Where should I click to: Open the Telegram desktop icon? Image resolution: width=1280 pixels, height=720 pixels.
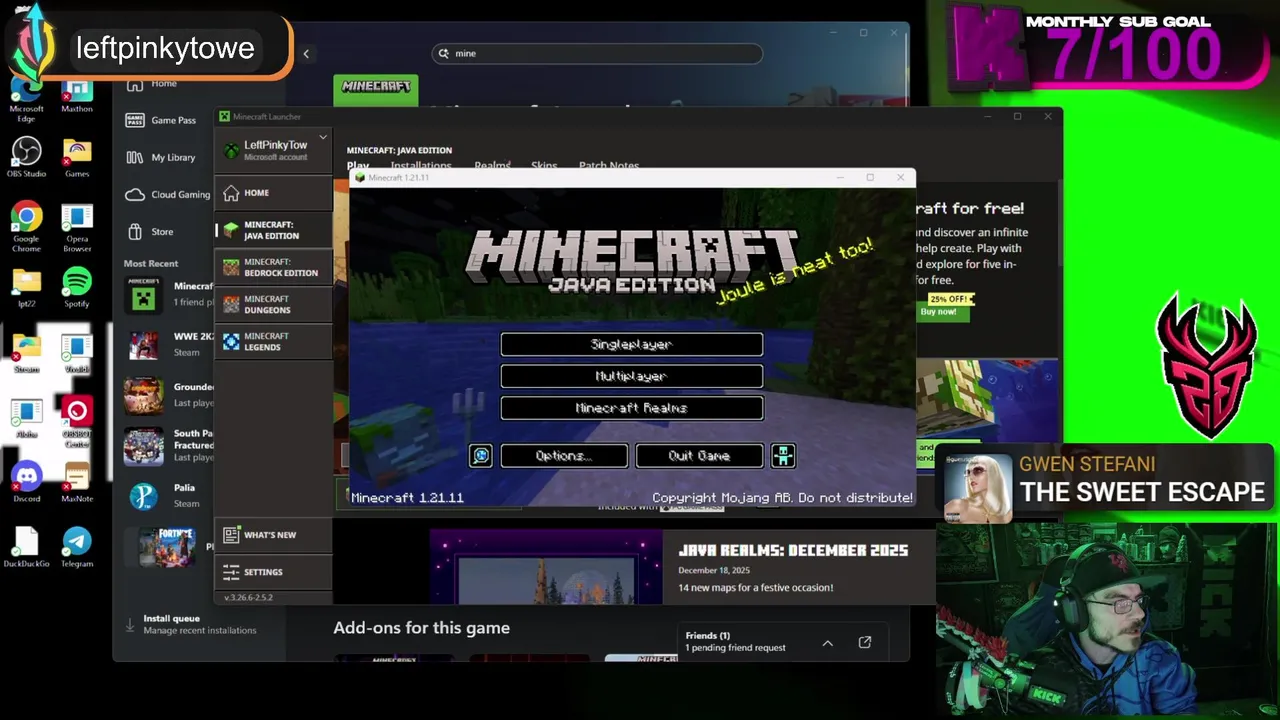pyautogui.click(x=77, y=547)
